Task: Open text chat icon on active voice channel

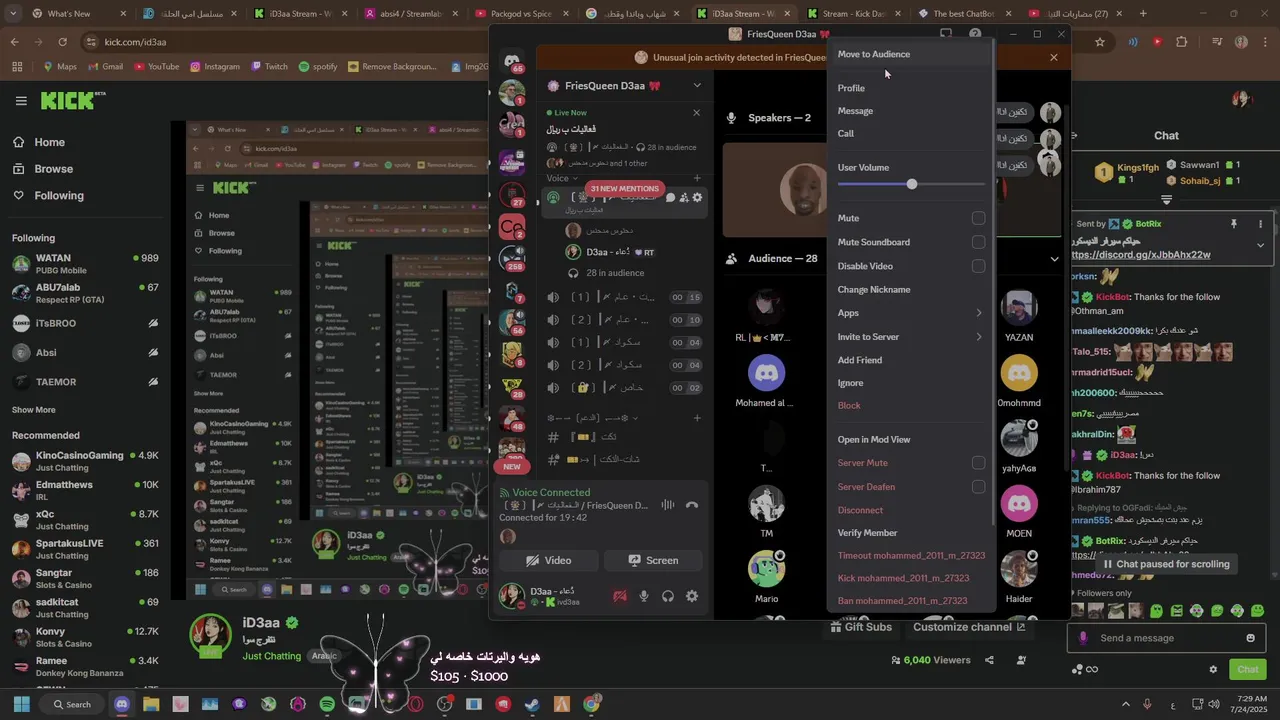Action: [670, 198]
